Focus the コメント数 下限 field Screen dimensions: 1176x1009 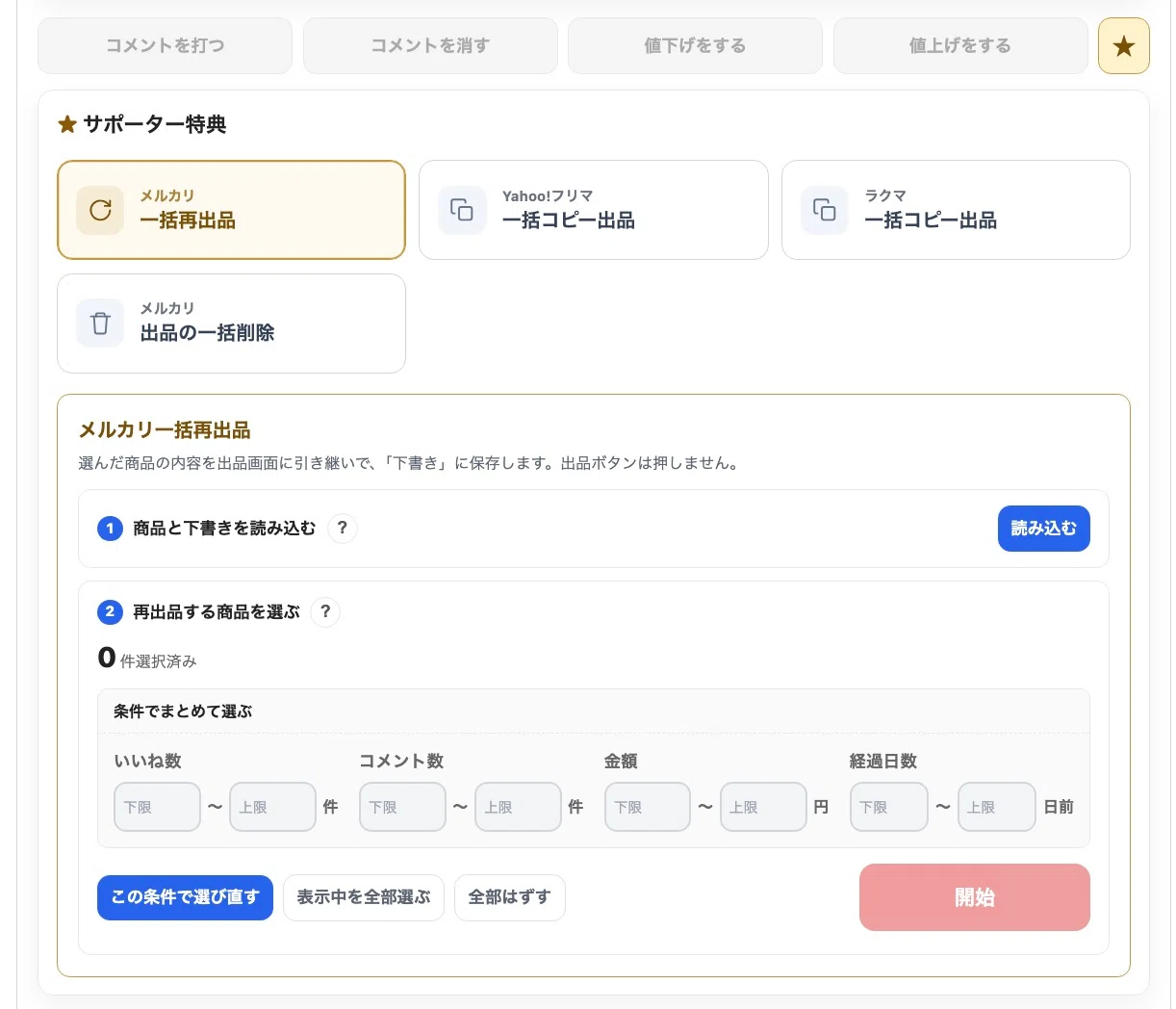[402, 807]
